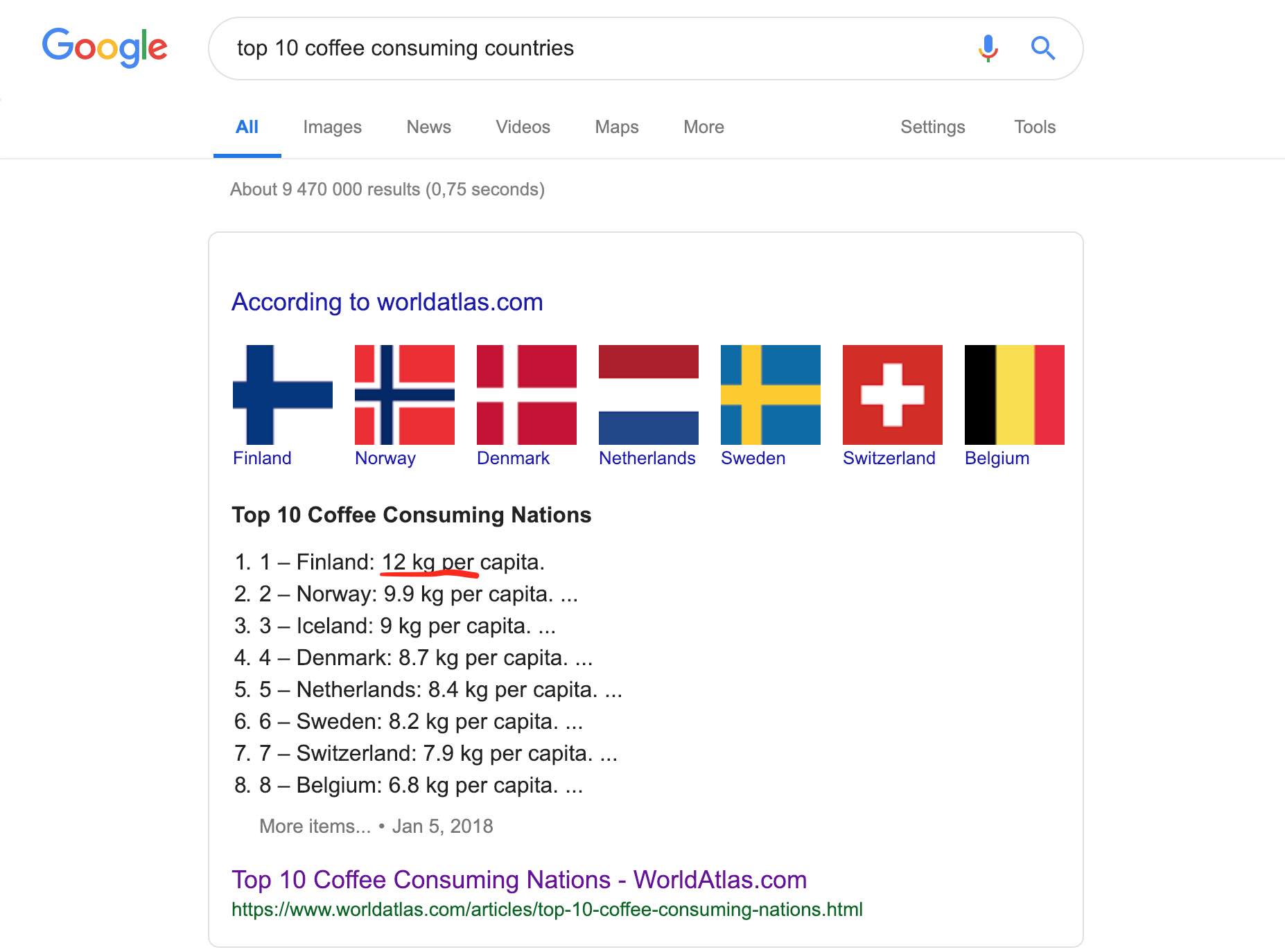1285x952 pixels.
Task: Open the Sweden flag image
Action: point(771,394)
